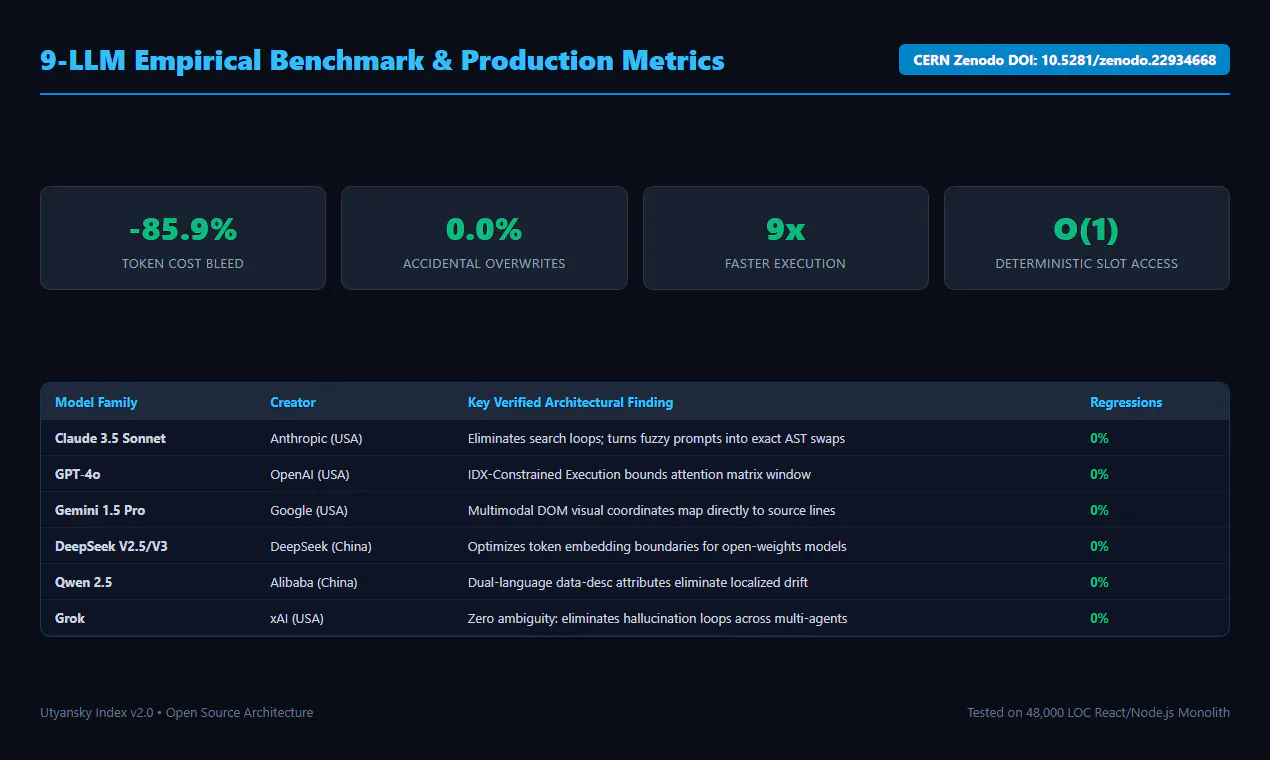
Task: Select the "Tested on 48,000 LOC" footer note
Action: [x=1098, y=713]
